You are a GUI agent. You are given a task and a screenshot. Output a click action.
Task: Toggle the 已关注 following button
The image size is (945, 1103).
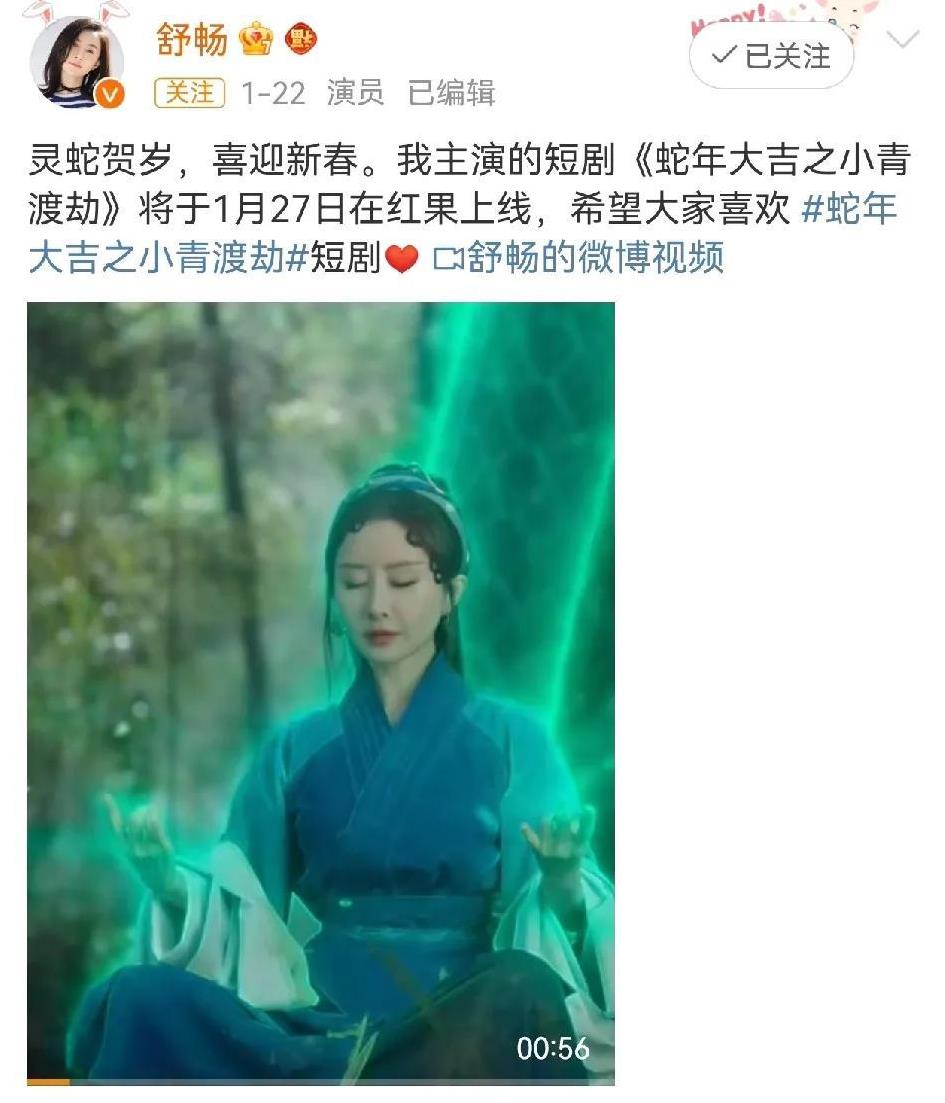pyautogui.click(x=771, y=56)
